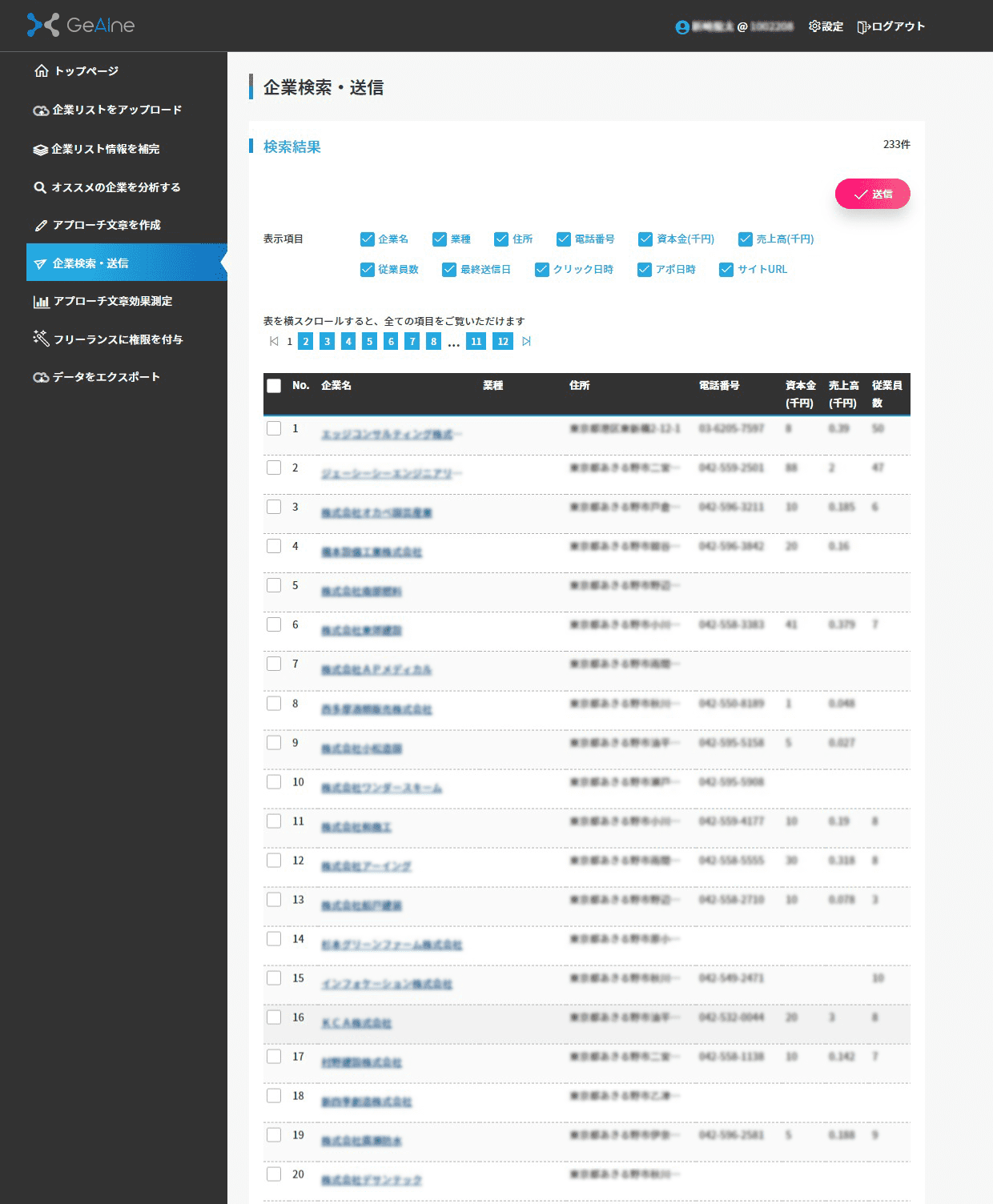Click the 電話番号 column header
This screenshot has height=1204, width=993.
coord(719,386)
